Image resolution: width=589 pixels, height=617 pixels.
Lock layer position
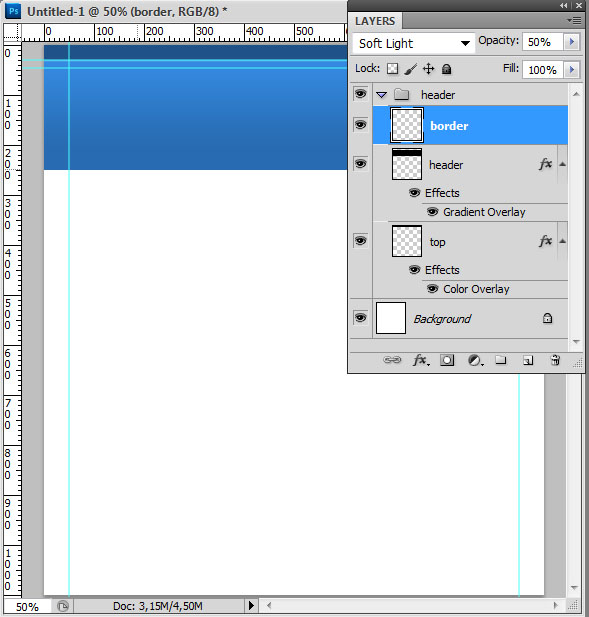click(428, 69)
